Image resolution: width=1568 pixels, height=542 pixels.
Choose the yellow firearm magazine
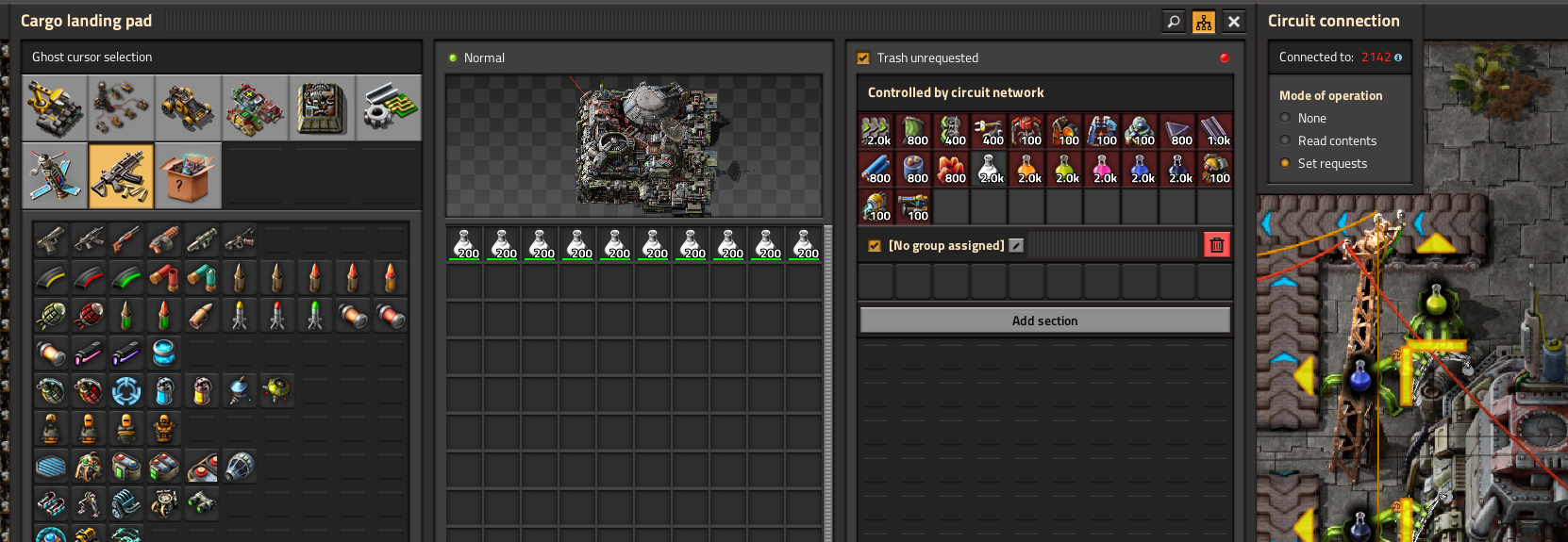(51, 278)
